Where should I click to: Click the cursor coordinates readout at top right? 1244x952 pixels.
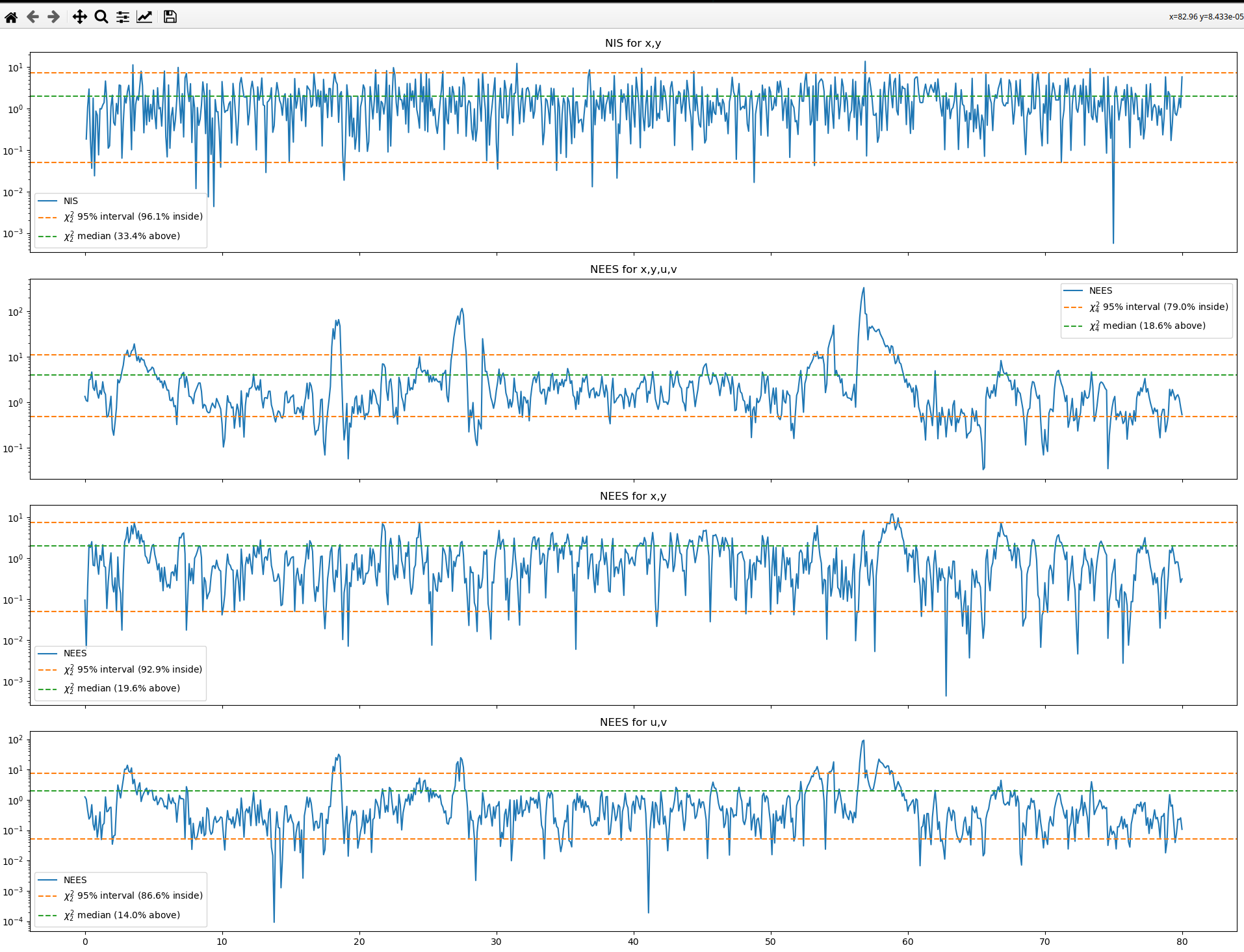point(1206,17)
